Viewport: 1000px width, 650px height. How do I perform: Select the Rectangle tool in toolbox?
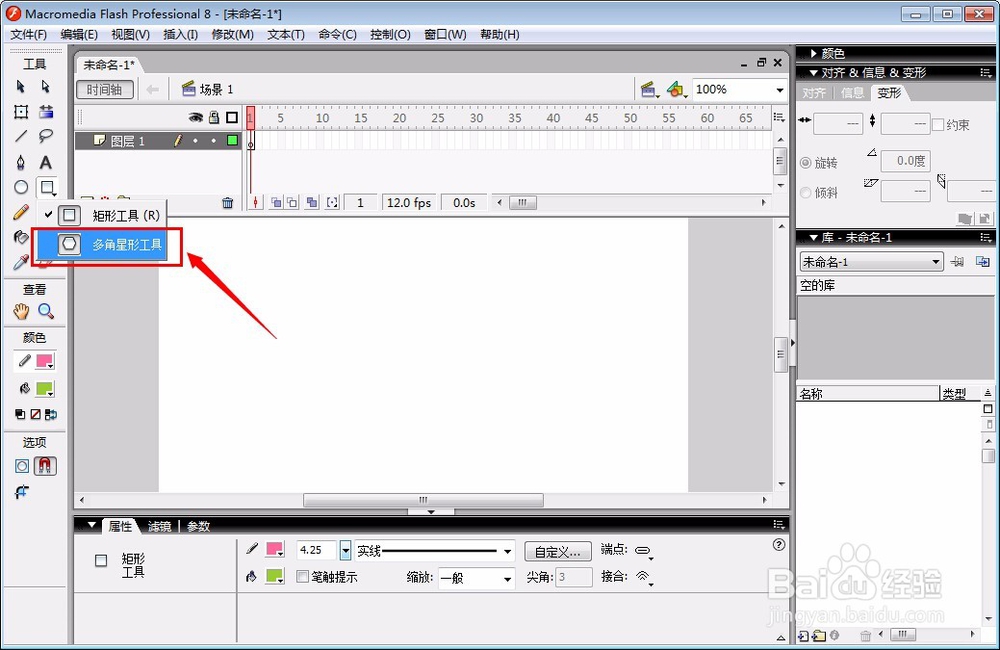click(47, 188)
